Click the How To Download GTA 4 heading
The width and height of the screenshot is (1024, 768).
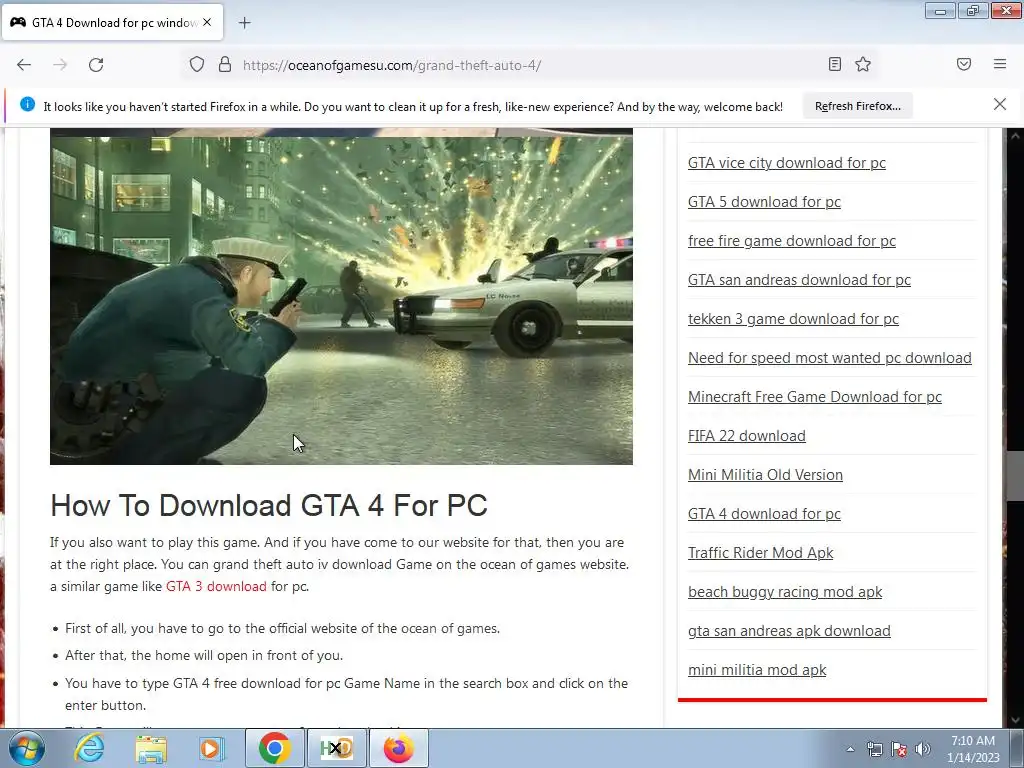tap(268, 505)
